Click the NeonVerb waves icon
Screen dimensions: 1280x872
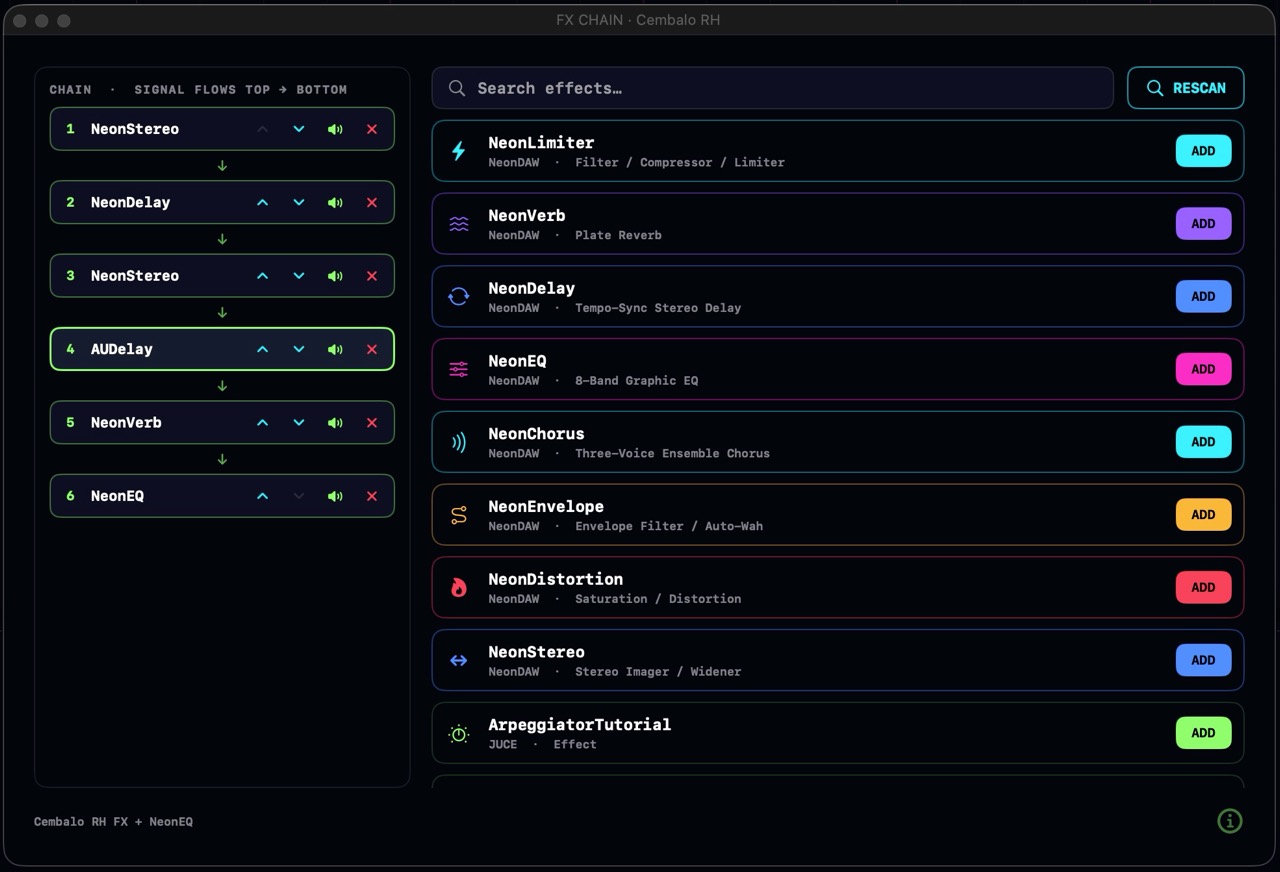click(458, 224)
